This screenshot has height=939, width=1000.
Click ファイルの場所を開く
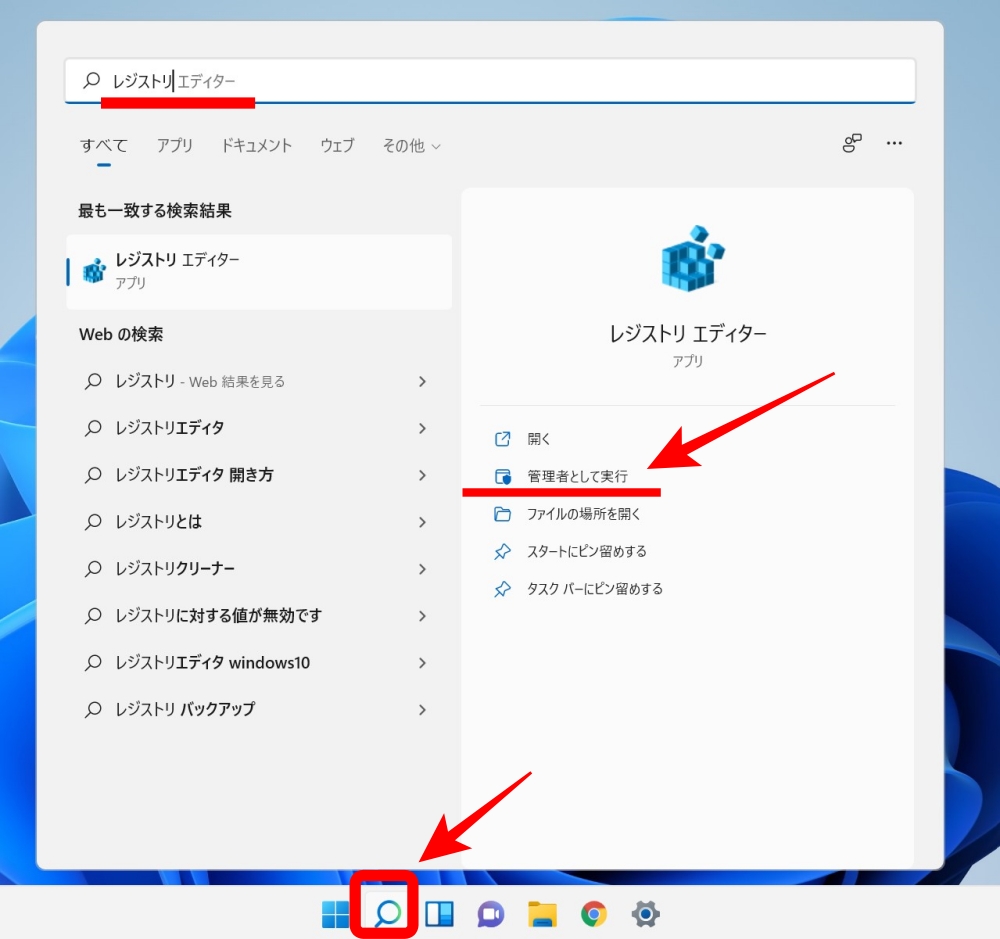tap(584, 514)
